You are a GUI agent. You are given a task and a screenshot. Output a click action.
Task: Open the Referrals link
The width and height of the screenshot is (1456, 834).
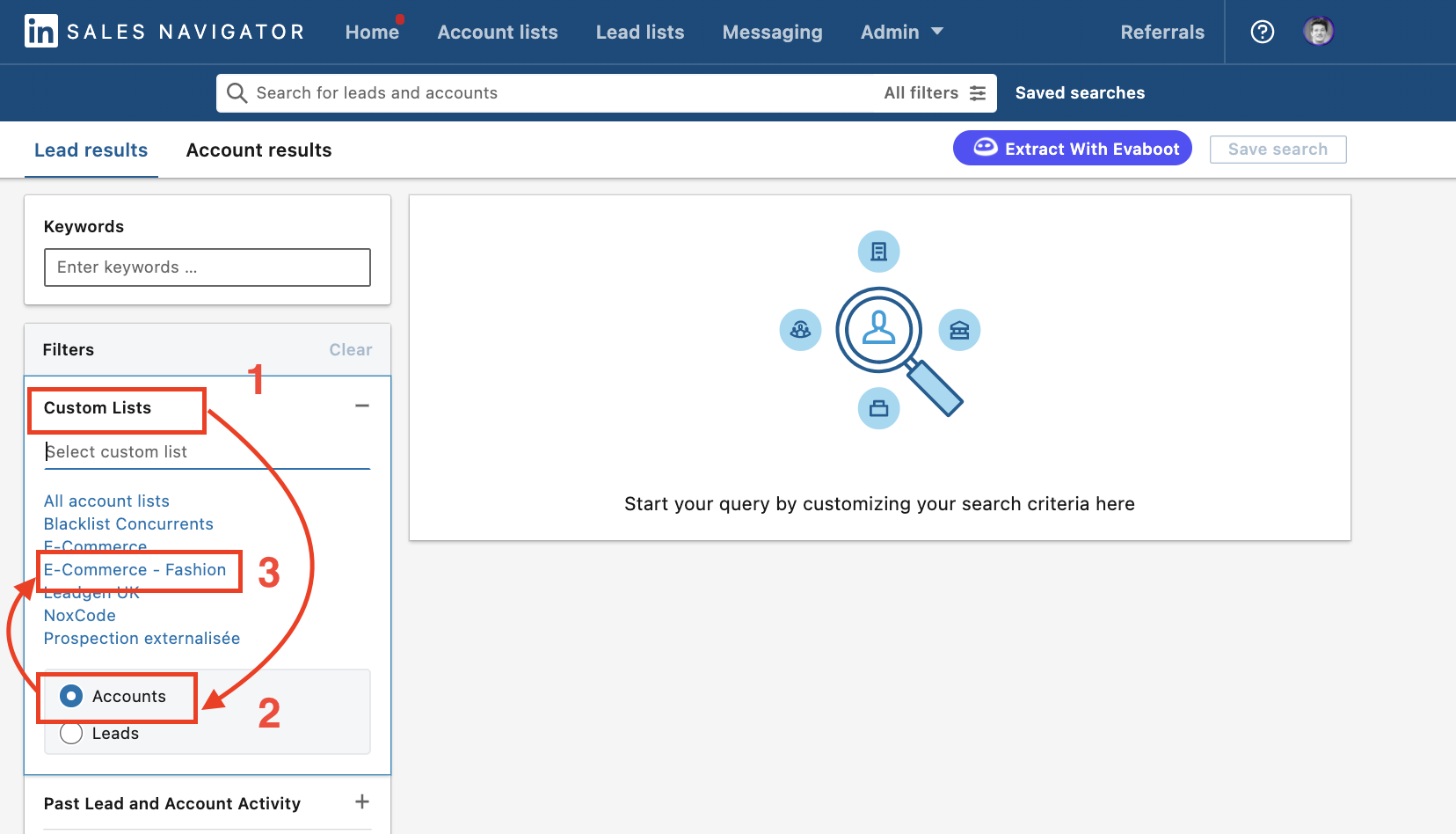coord(1162,33)
